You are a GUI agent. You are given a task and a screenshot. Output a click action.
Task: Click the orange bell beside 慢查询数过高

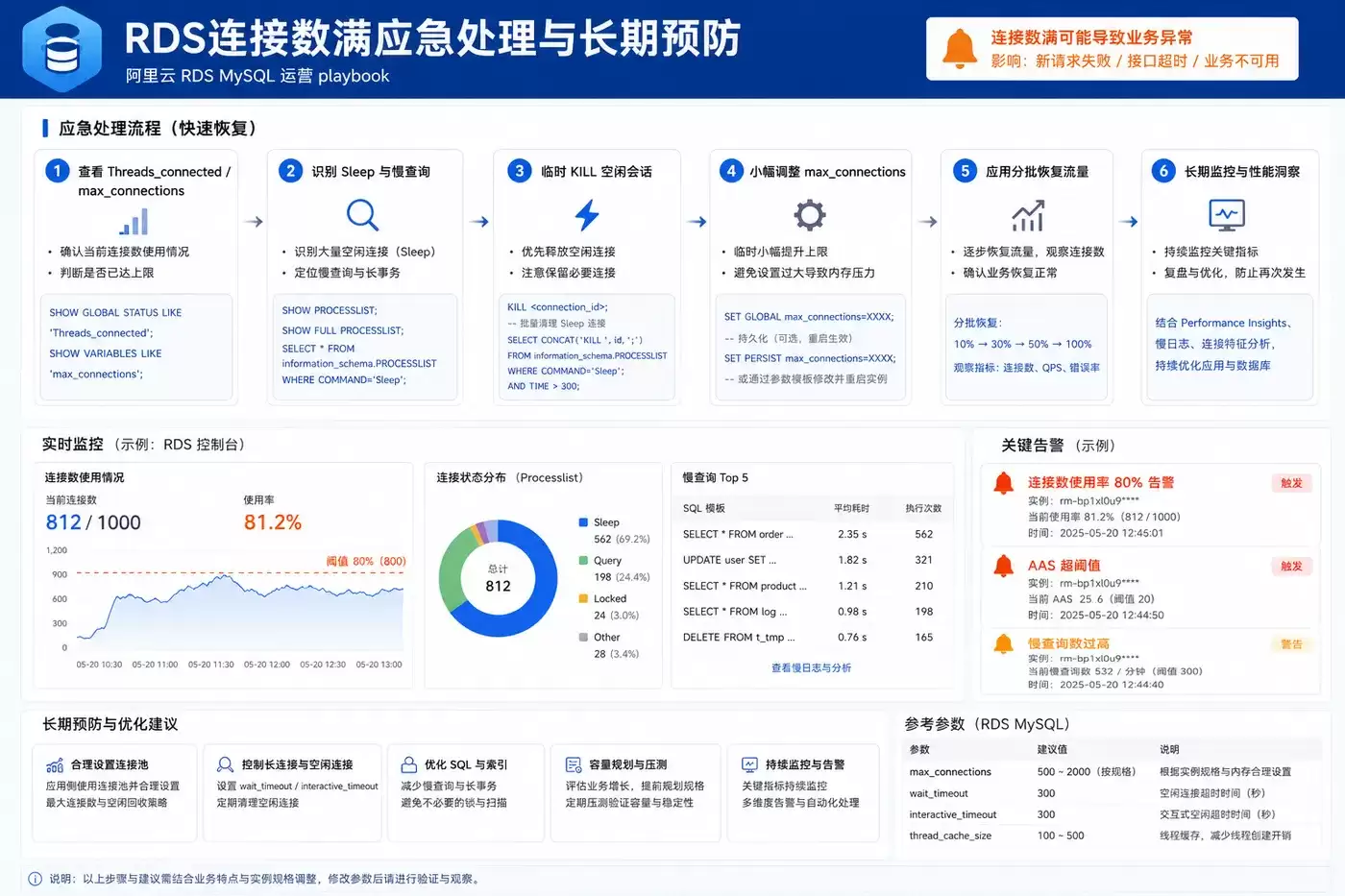point(1004,643)
